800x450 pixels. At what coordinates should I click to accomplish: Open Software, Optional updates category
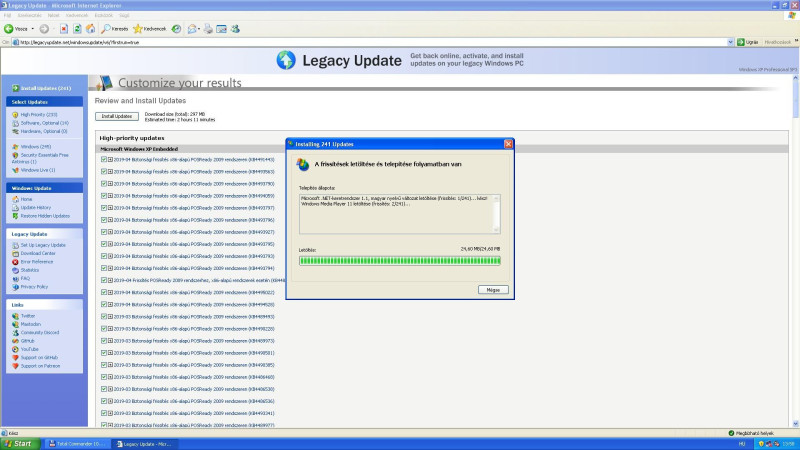click(44, 123)
